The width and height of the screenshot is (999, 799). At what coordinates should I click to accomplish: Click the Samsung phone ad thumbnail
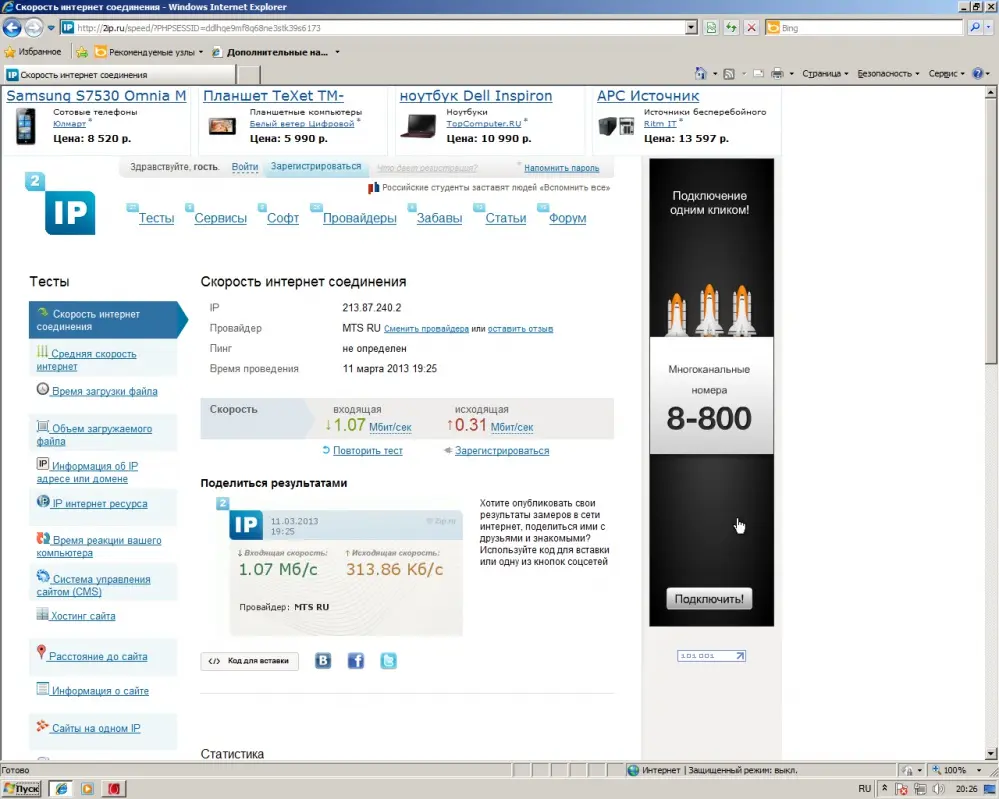point(25,126)
